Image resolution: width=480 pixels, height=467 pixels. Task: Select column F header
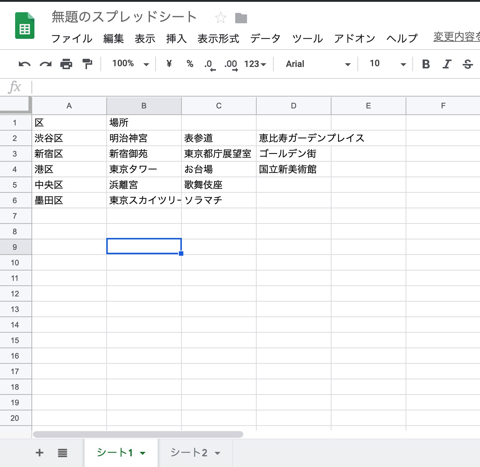point(443,106)
